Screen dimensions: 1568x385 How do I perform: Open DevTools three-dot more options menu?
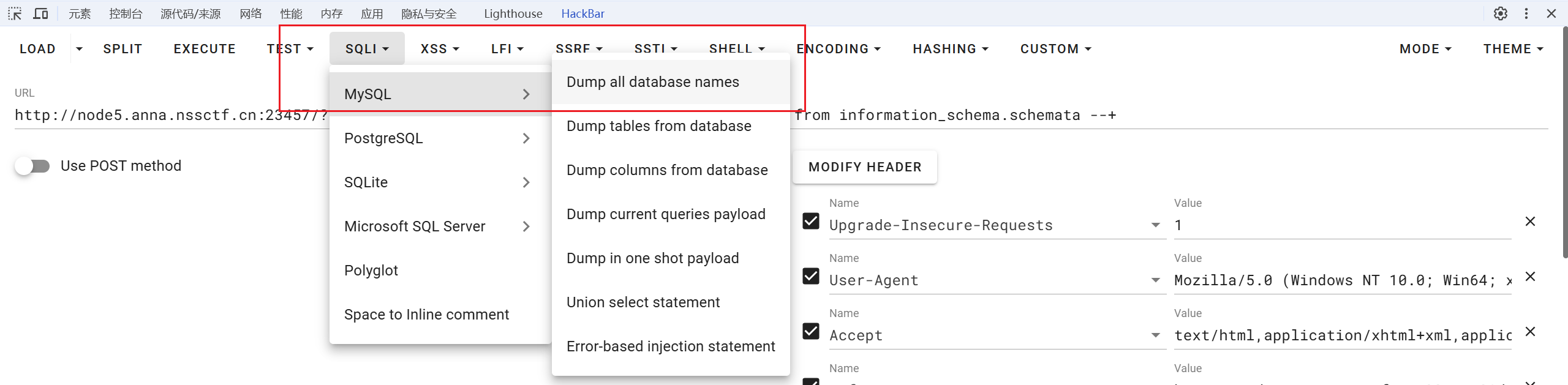coord(1526,13)
